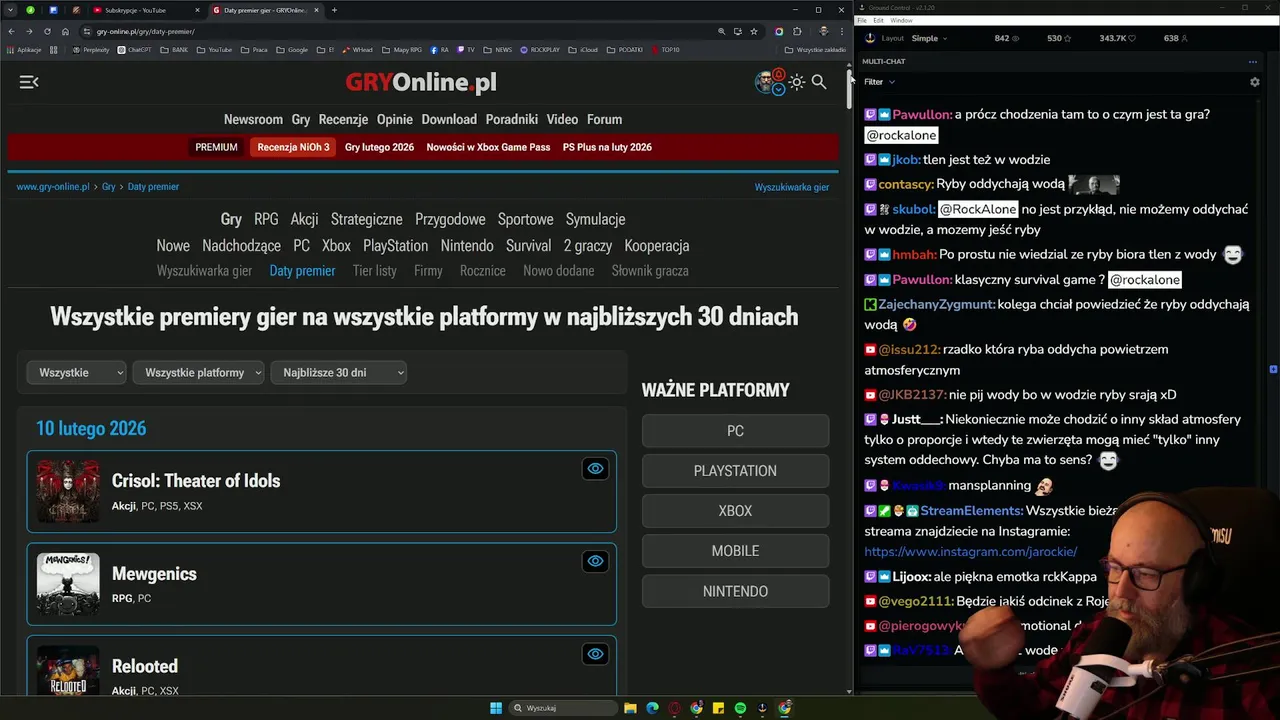The width and height of the screenshot is (1280, 720).
Task: Click the GRYOnline.pl logo
Action: click(x=421, y=82)
